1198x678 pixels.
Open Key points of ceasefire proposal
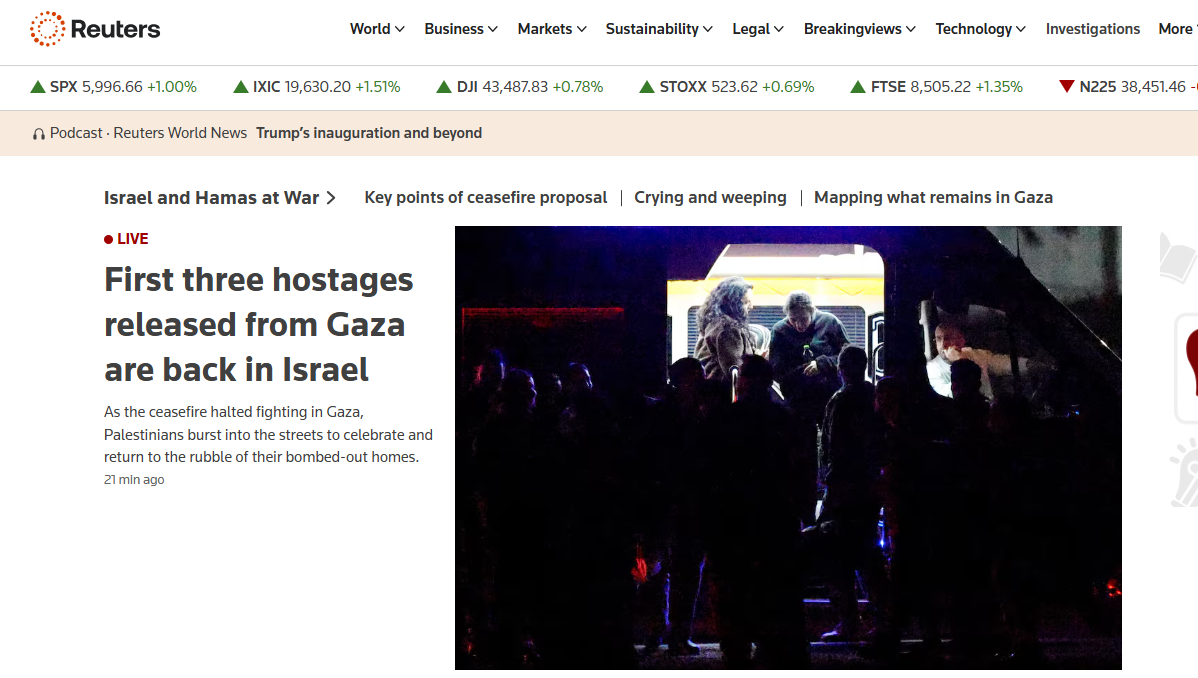coord(486,197)
